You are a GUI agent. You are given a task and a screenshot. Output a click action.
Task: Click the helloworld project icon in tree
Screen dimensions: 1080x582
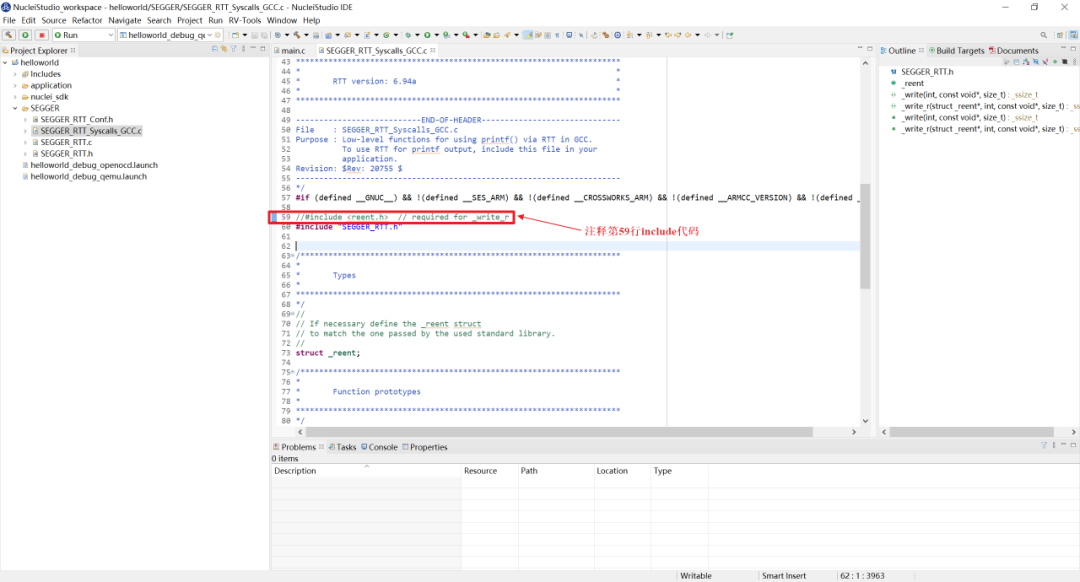[x=15, y=63]
